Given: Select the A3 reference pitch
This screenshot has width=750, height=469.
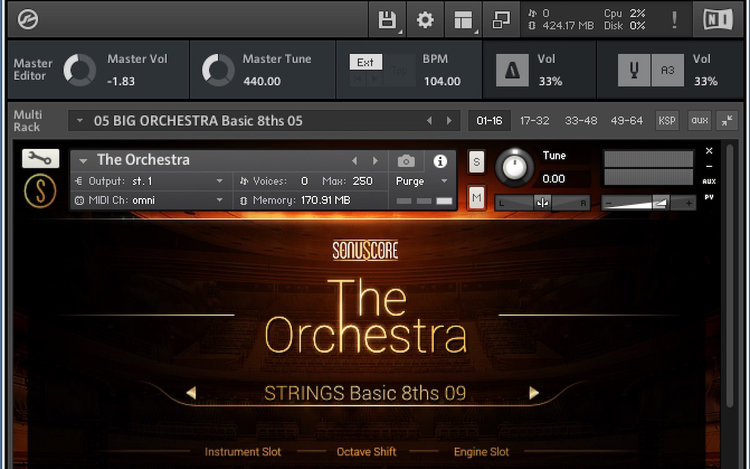Looking at the screenshot, I should 668,70.
